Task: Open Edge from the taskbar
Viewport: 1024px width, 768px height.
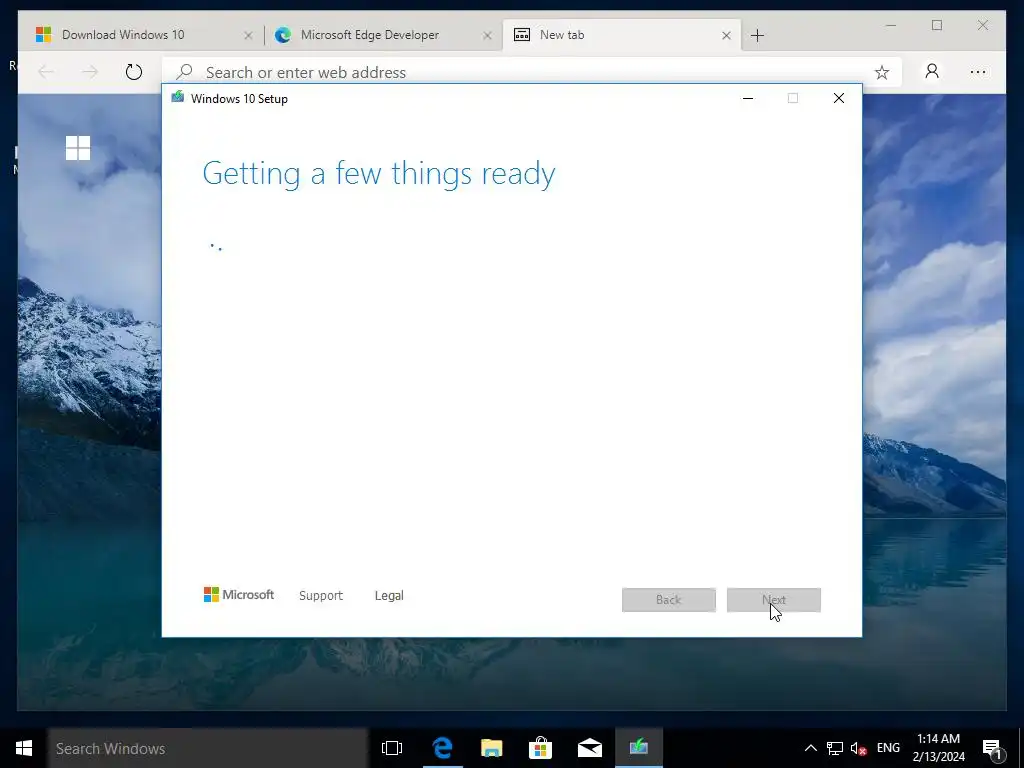Action: [442, 748]
